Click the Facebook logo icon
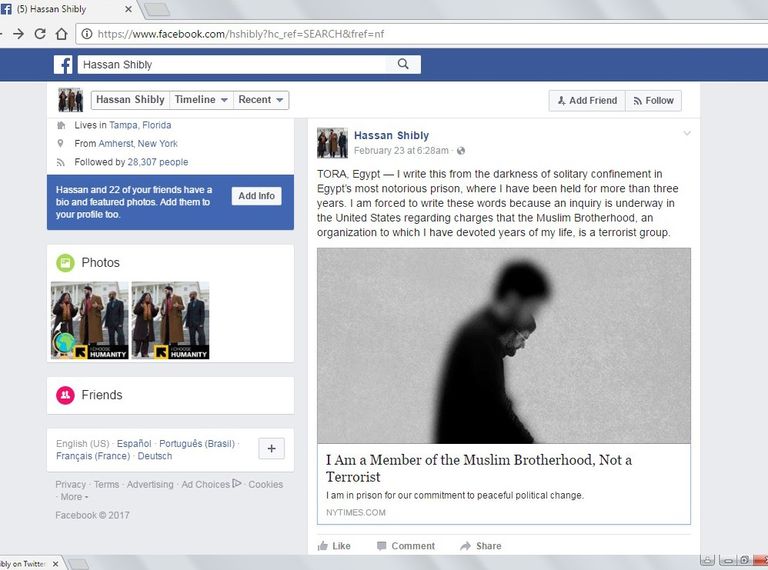The image size is (768, 570). (x=63, y=65)
